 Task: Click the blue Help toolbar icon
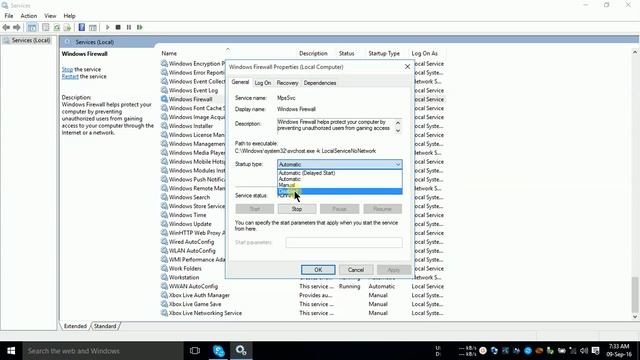[82, 27]
